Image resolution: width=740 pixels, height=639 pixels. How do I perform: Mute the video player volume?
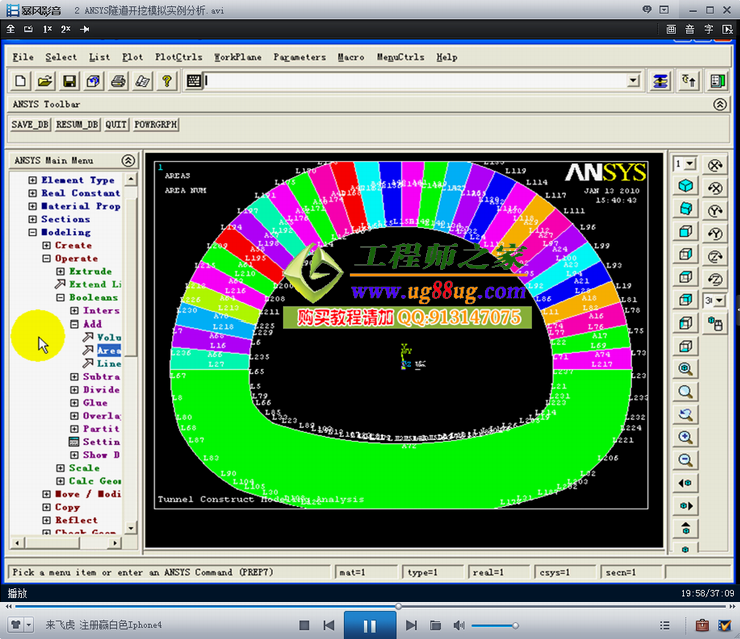click(459, 625)
